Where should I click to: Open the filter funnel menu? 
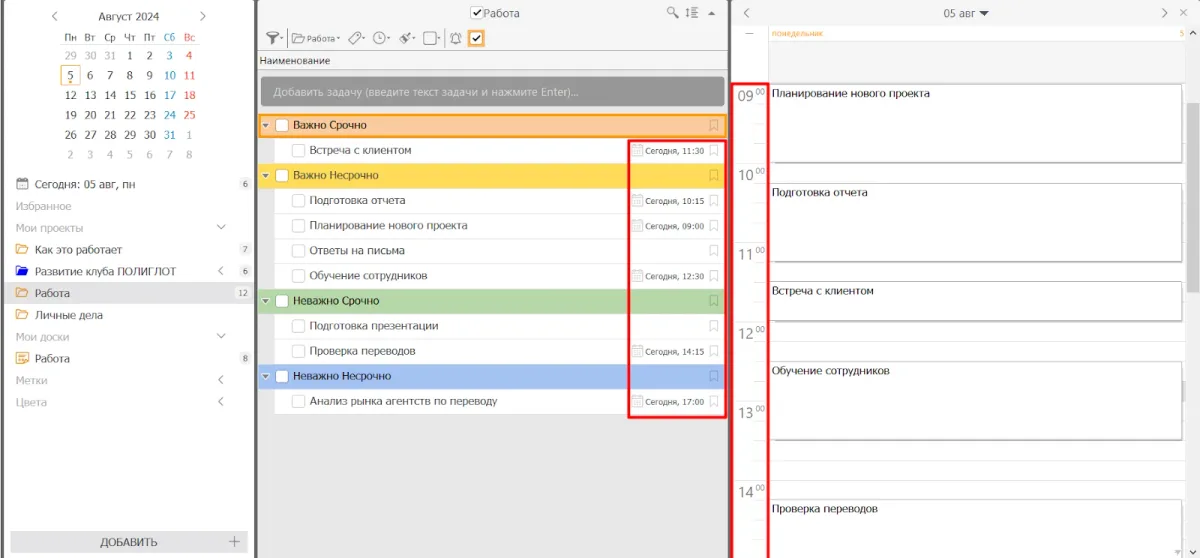[272, 38]
